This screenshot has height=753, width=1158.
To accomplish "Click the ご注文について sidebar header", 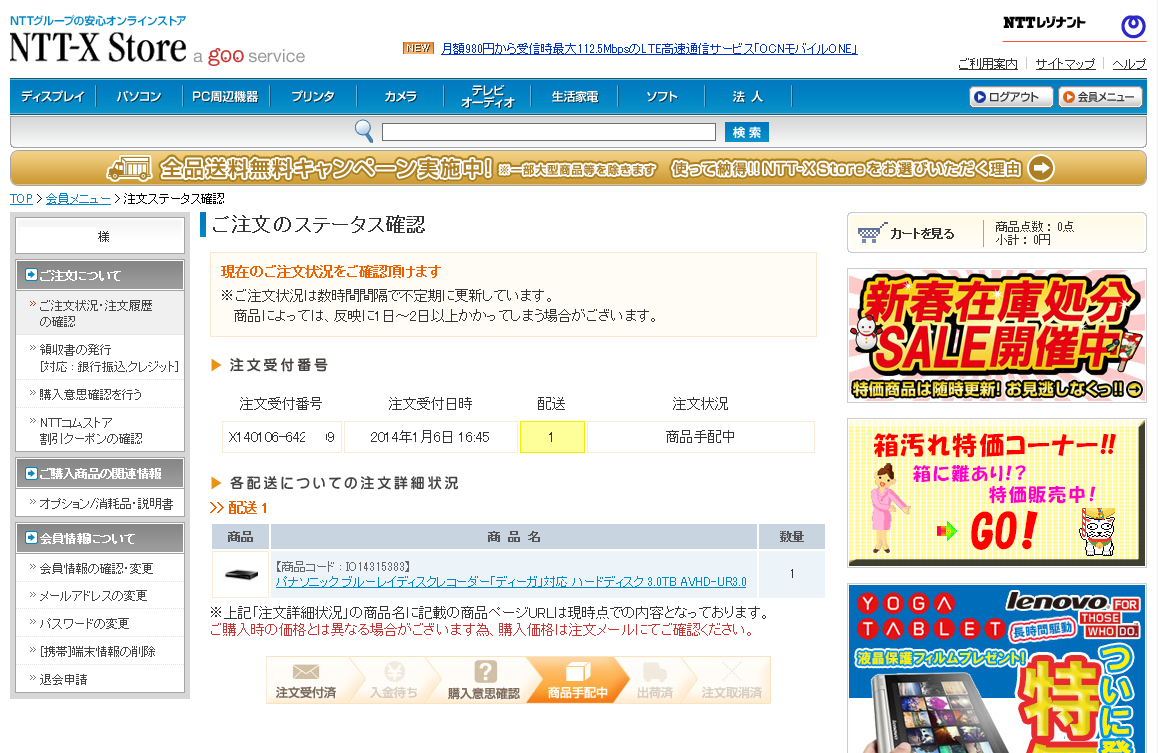I will click(100, 275).
